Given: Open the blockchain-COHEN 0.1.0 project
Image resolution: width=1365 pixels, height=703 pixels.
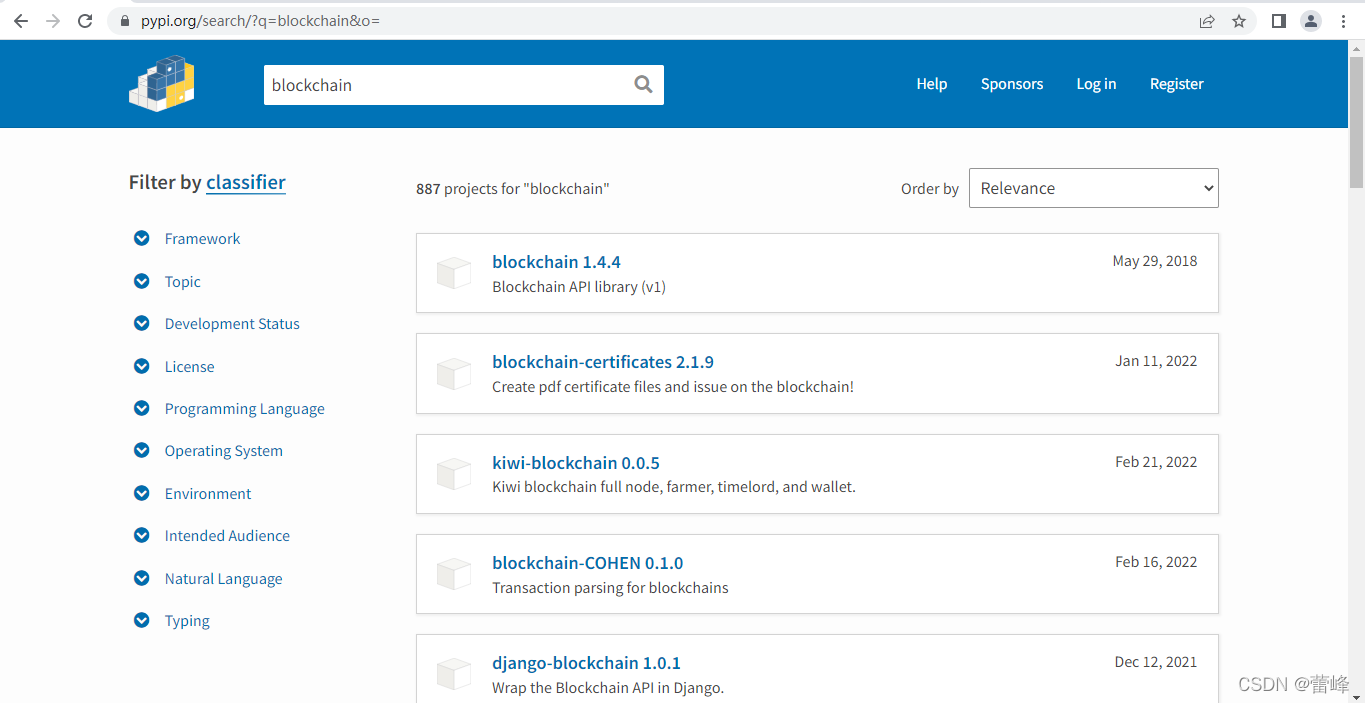Looking at the screenshot, I should (588, 563).
